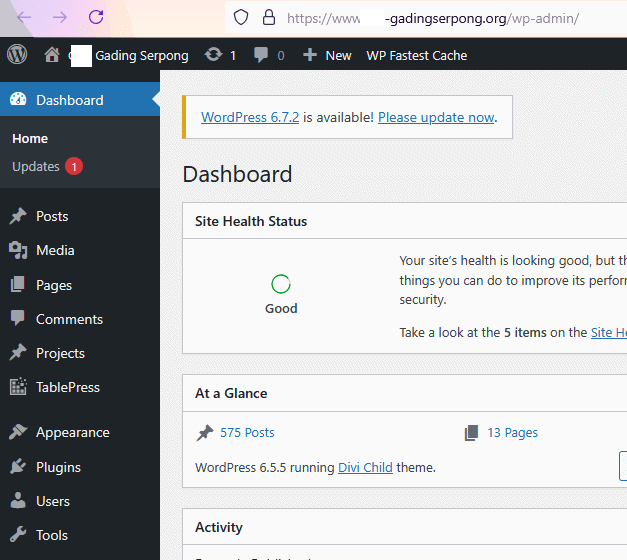Screen dimensions: 627x560
Task: Click the home icon in admin bar
Action: 52,55
